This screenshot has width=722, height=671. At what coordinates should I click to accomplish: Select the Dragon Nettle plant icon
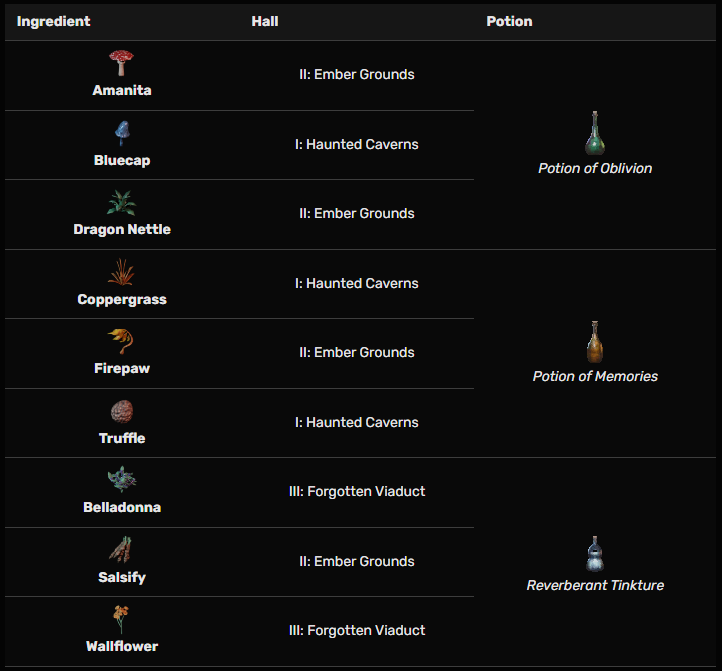(x=121, y=203)
